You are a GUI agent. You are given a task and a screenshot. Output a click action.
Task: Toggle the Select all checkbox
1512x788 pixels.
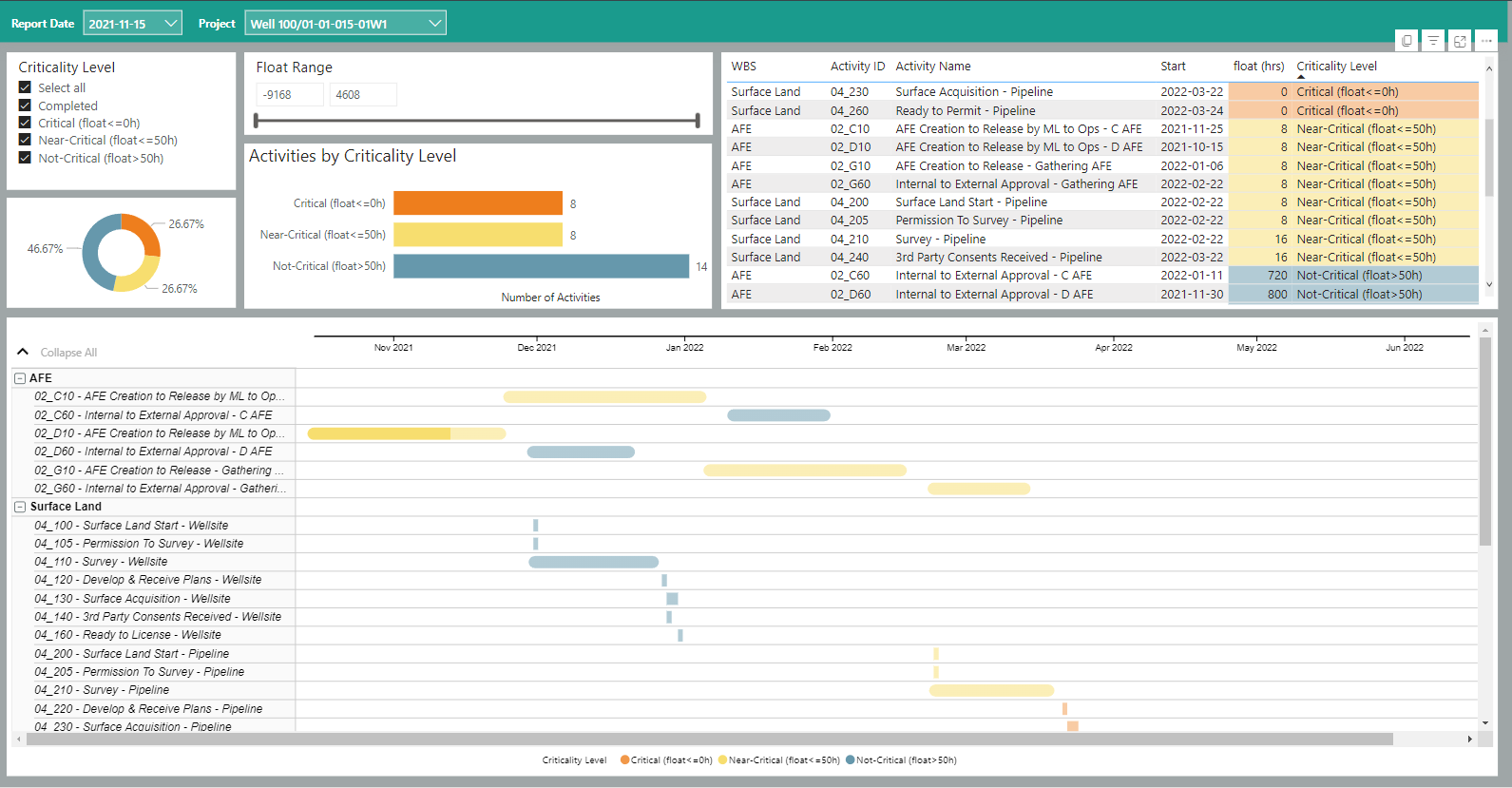click(x=25, y=87)
